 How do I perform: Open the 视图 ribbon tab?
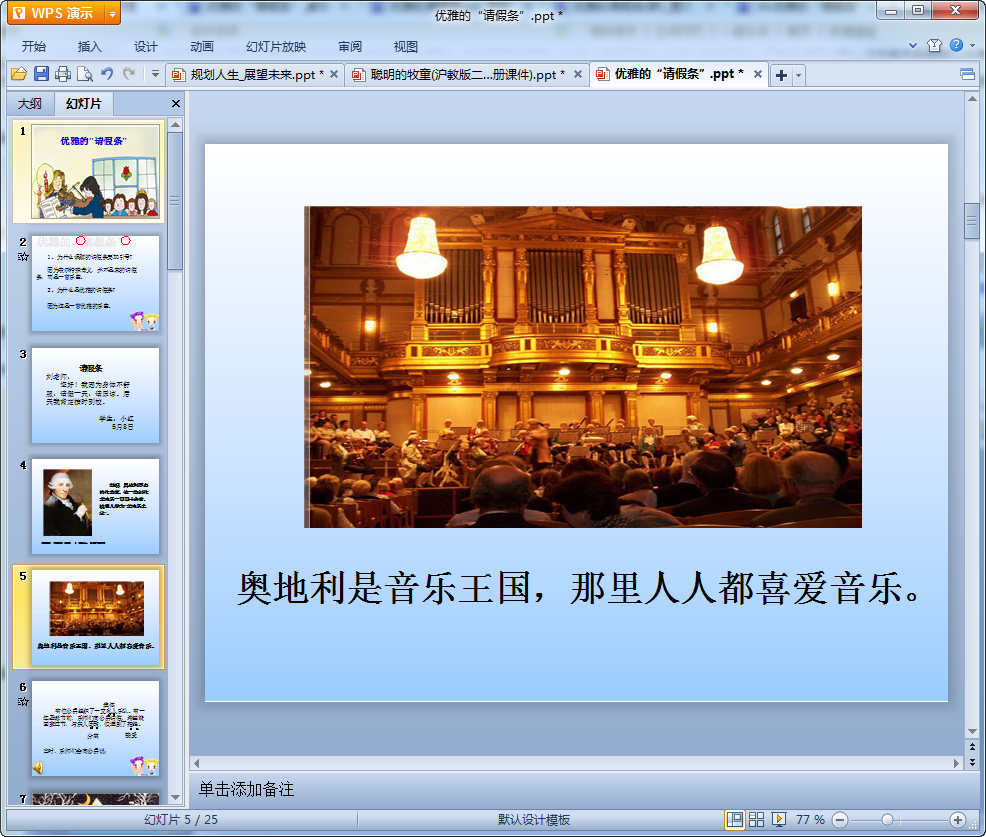[x=406, y=47]
